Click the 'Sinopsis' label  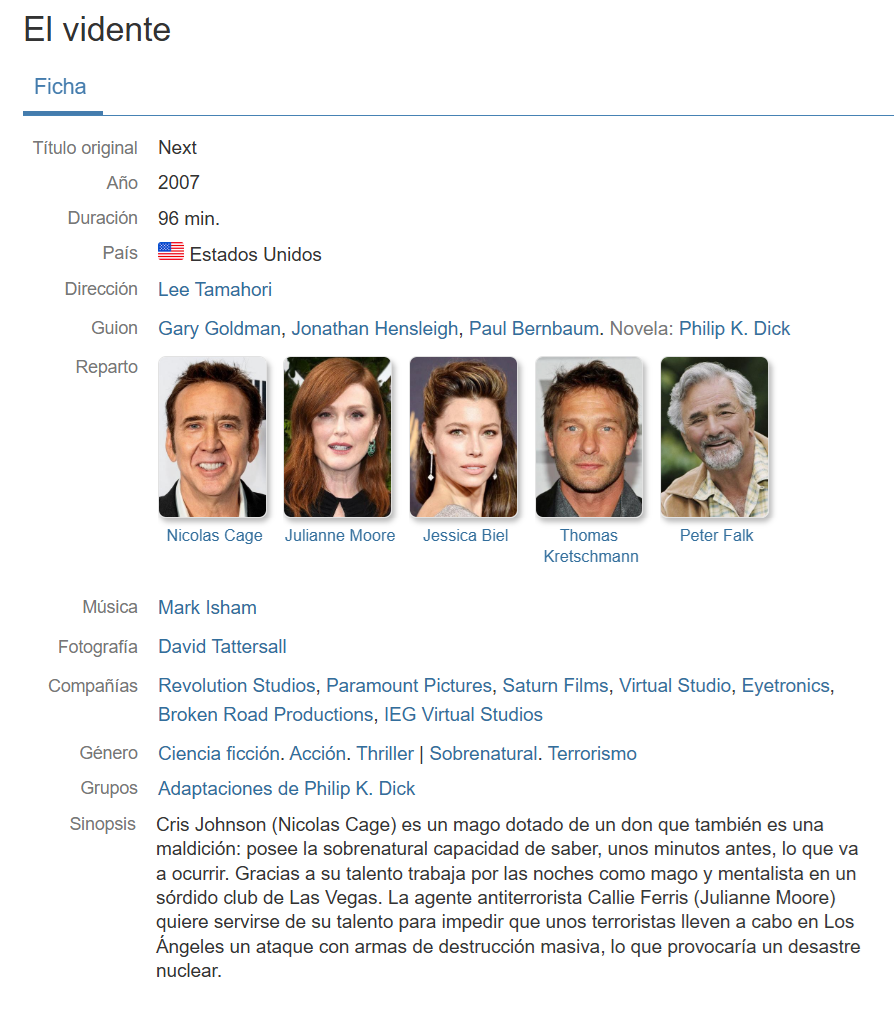103,824
